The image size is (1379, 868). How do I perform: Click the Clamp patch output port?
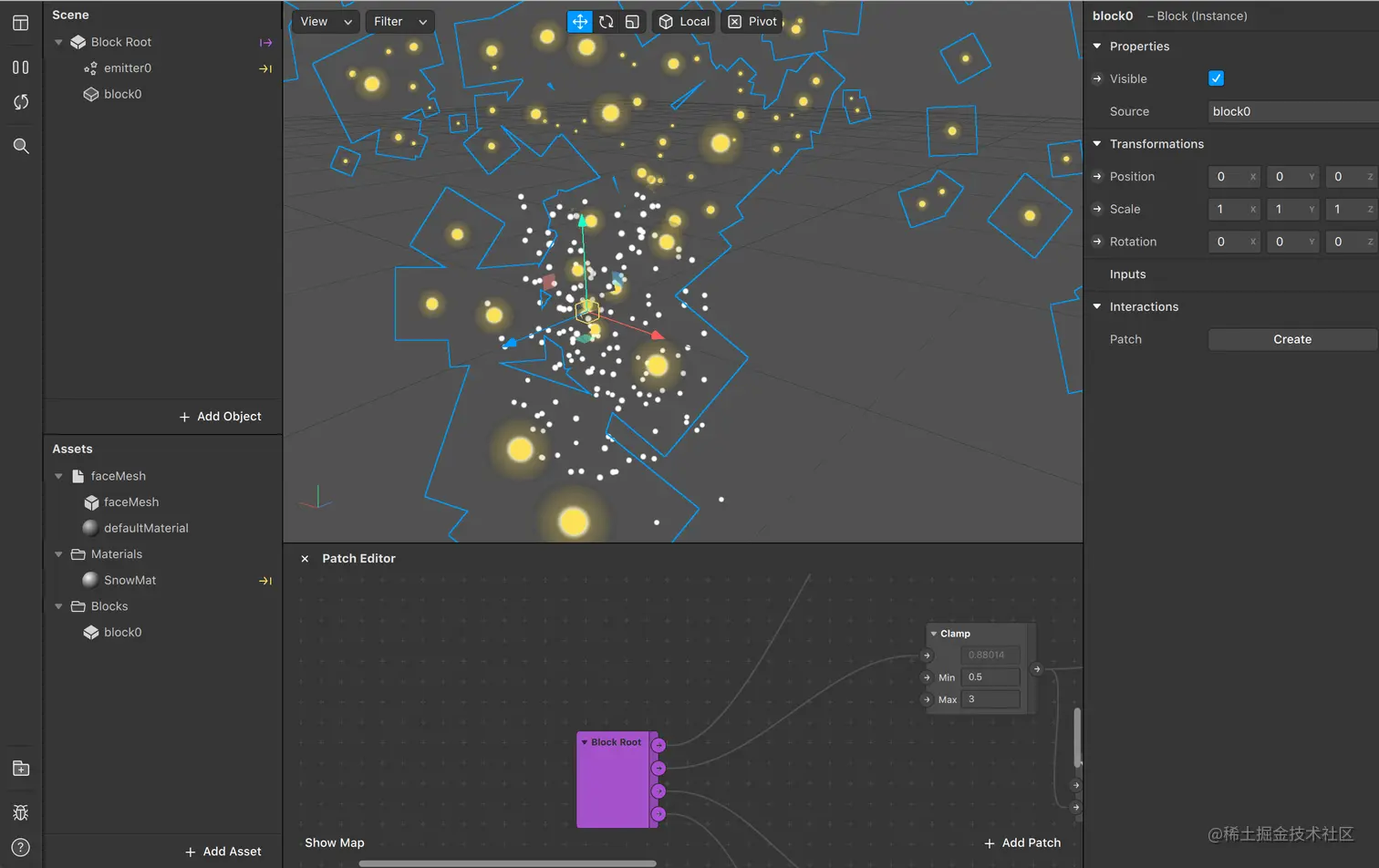[1037, 669]
